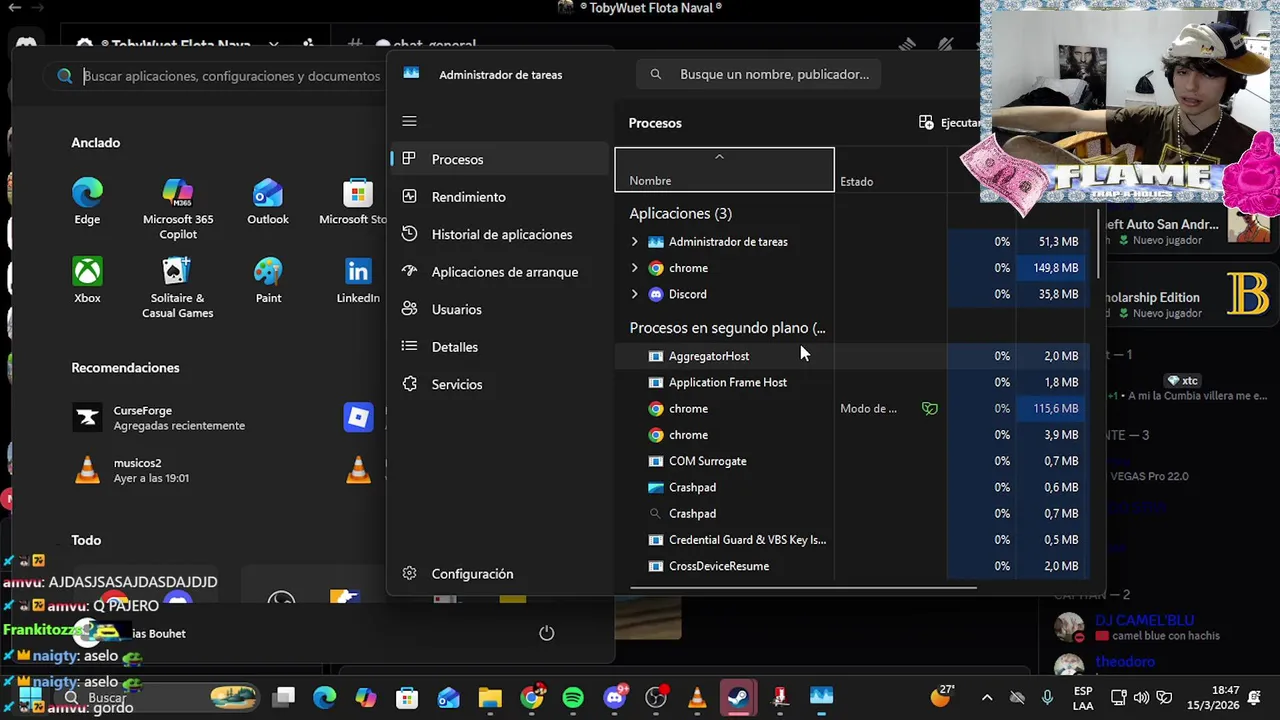The image size is (1280, 720).
Task: Click the Task Manager taskbar icon
Action: point(822,697)
